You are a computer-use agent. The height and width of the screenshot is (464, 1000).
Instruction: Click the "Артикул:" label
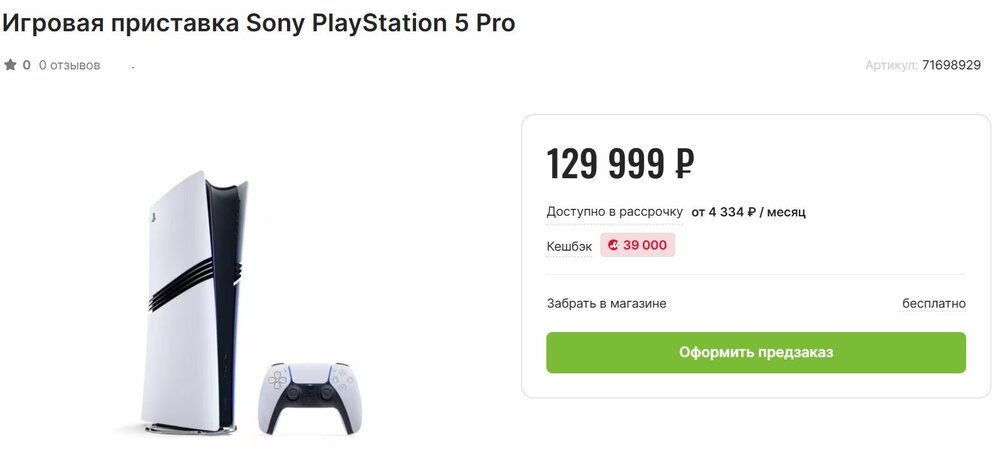click(891, 65)
